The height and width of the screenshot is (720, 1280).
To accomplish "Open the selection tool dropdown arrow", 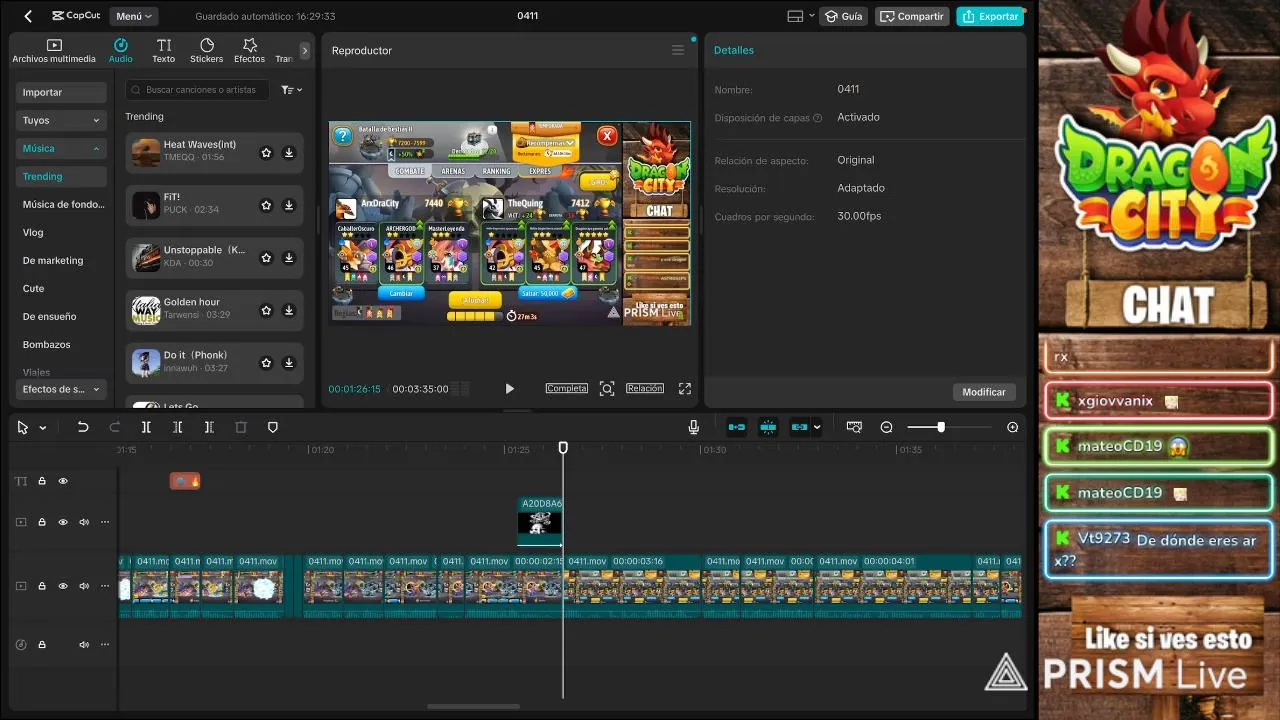I will coord(43,428).
